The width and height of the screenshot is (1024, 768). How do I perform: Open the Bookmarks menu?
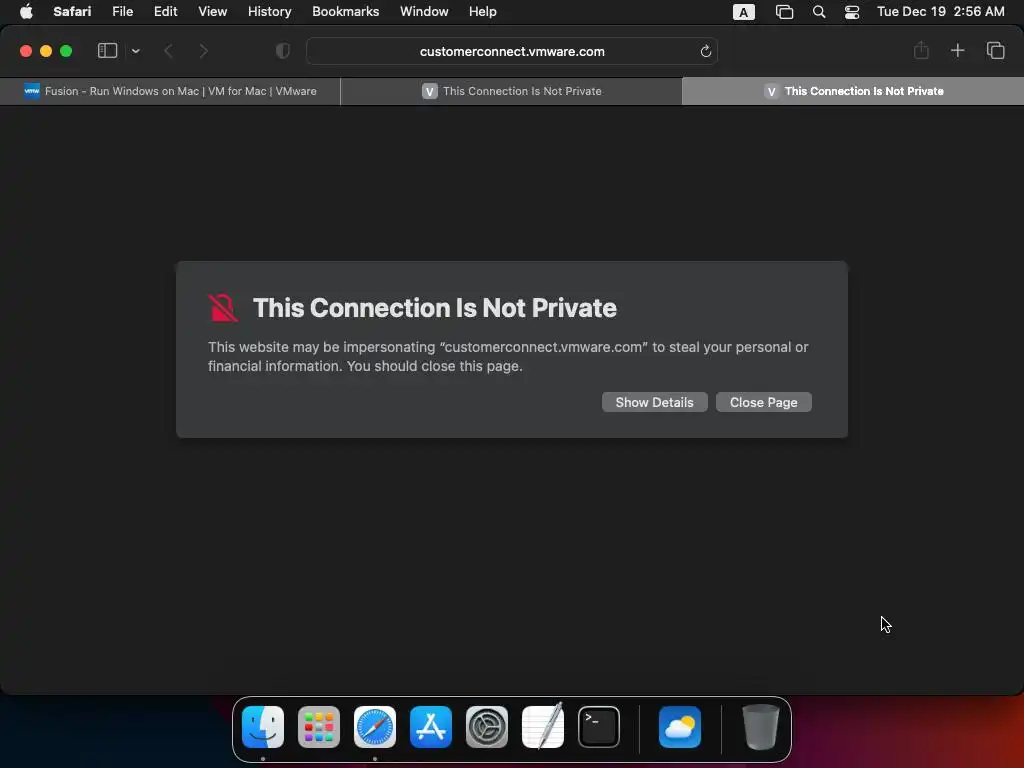click(345, 12)
